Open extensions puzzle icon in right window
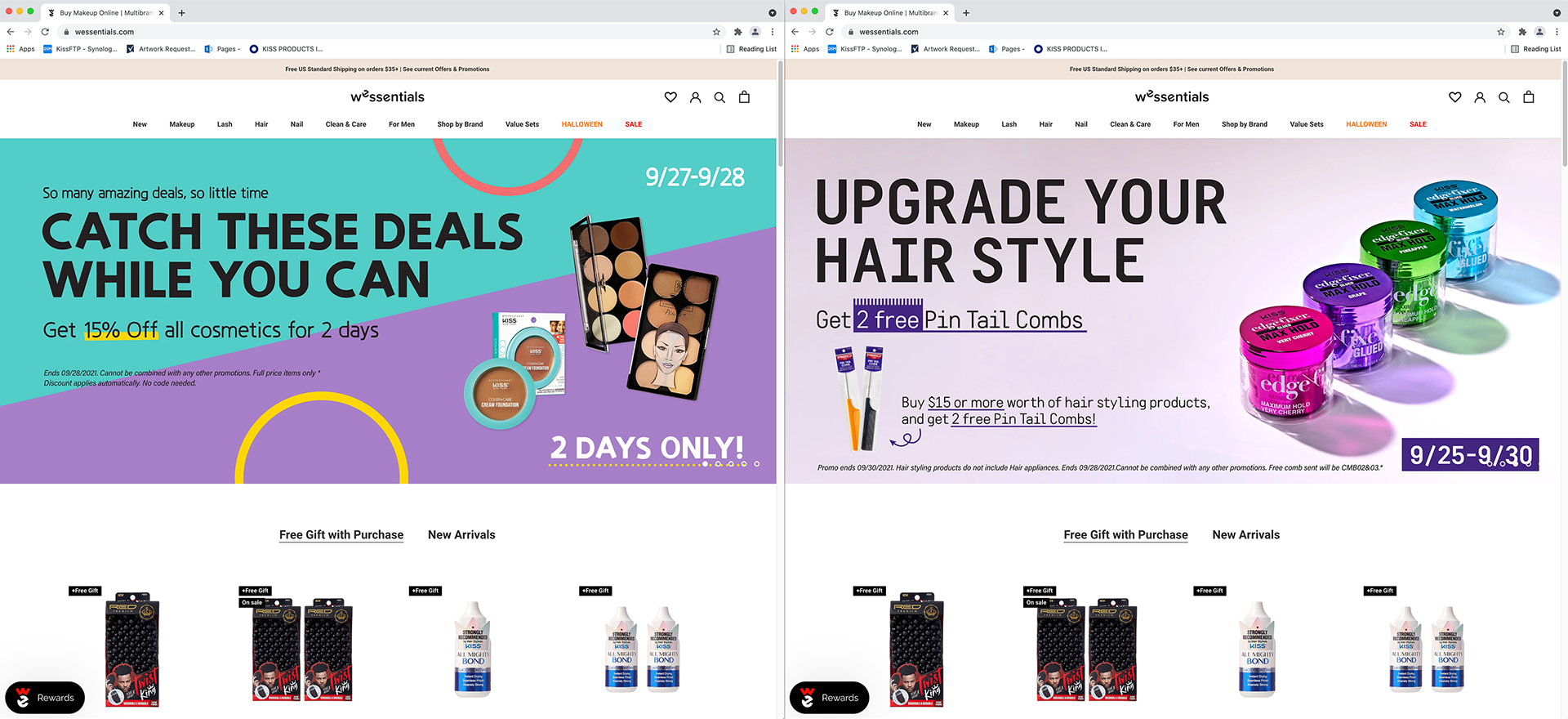Screen dimensions: 1568x719 tap(1521, 32)
